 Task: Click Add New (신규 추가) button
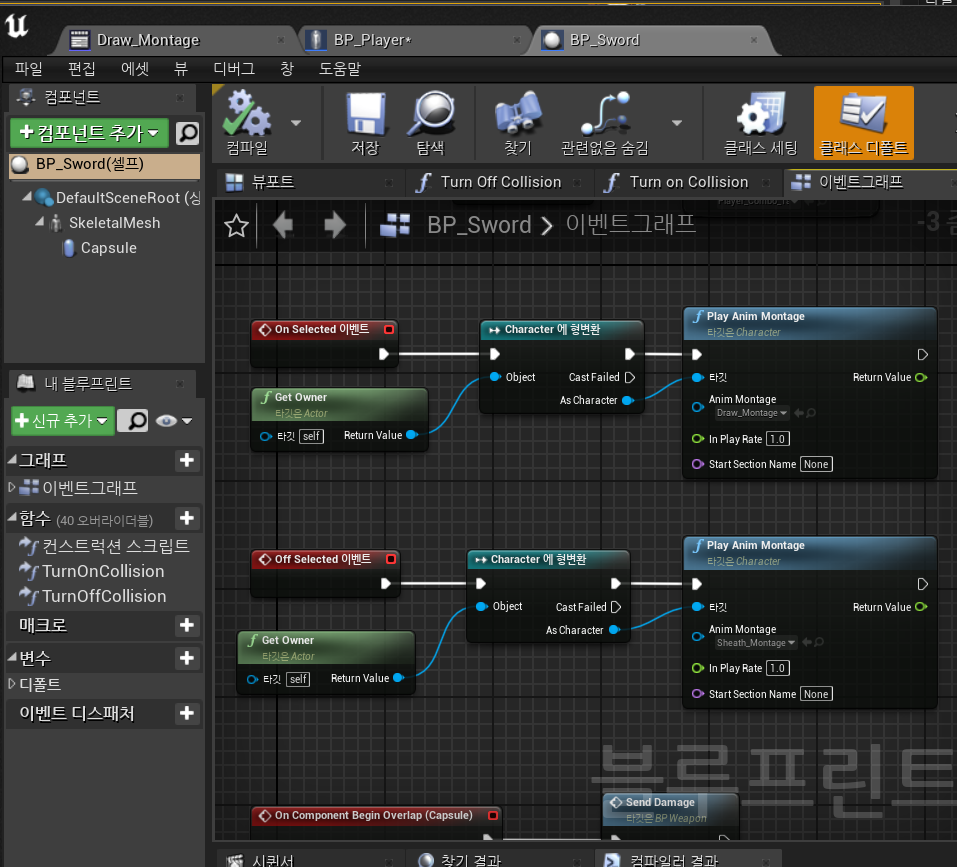point(62,420)
